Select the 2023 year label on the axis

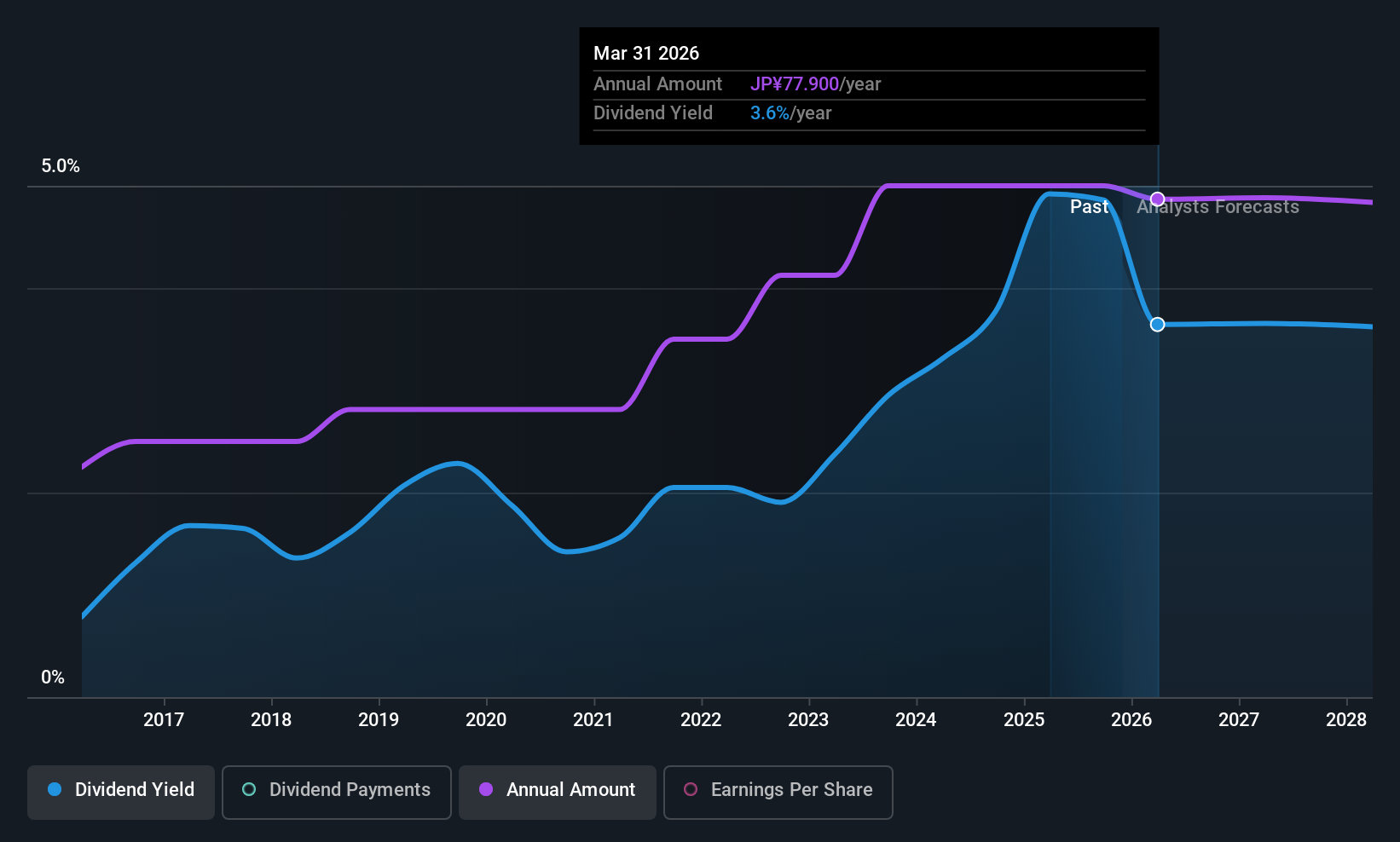click(808, 720)
